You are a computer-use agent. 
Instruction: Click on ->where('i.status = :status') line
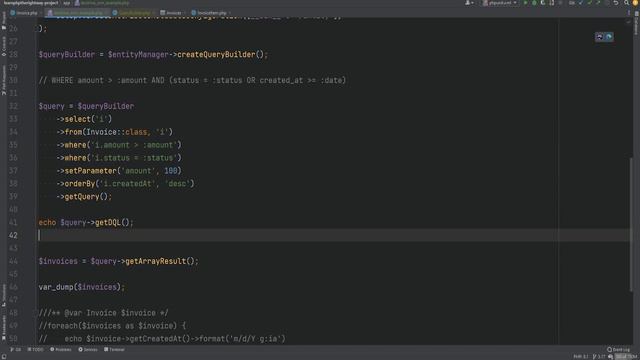point(119,158)
